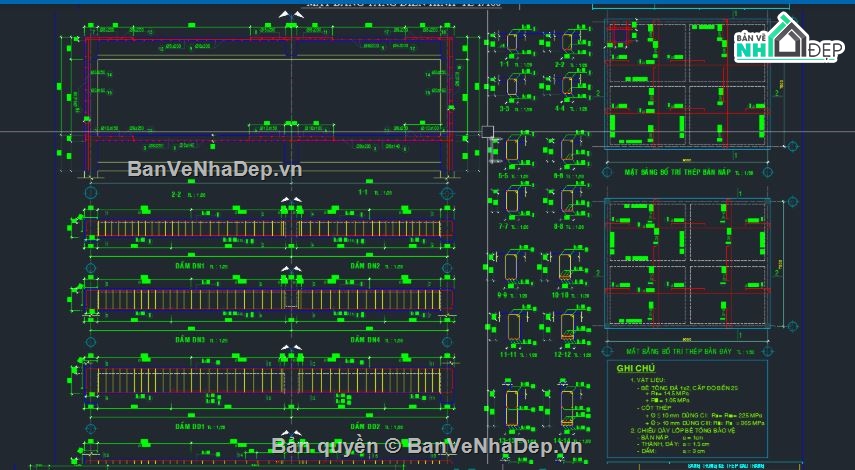Select cross-section label 4-4
This screenshot has height=470, width=855.
tap(560, 108)
